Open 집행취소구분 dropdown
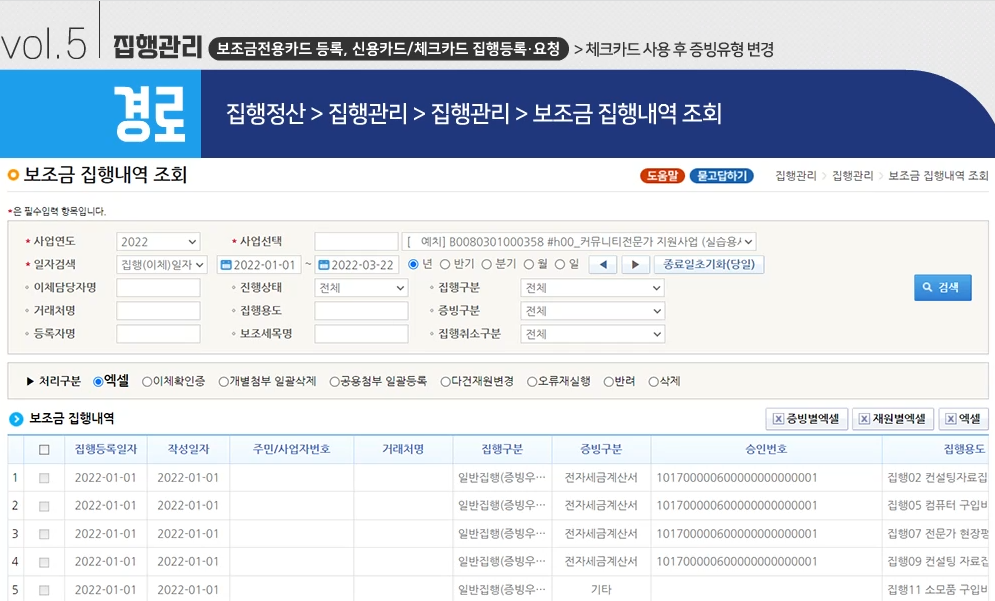 tap(592, 334)
